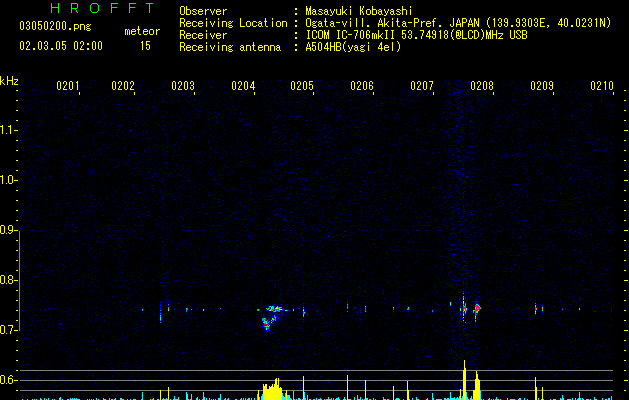The width and height of the screenshot is (629, 400).
Task: Click the echo pair near 0209
Action: pos(539,309)
